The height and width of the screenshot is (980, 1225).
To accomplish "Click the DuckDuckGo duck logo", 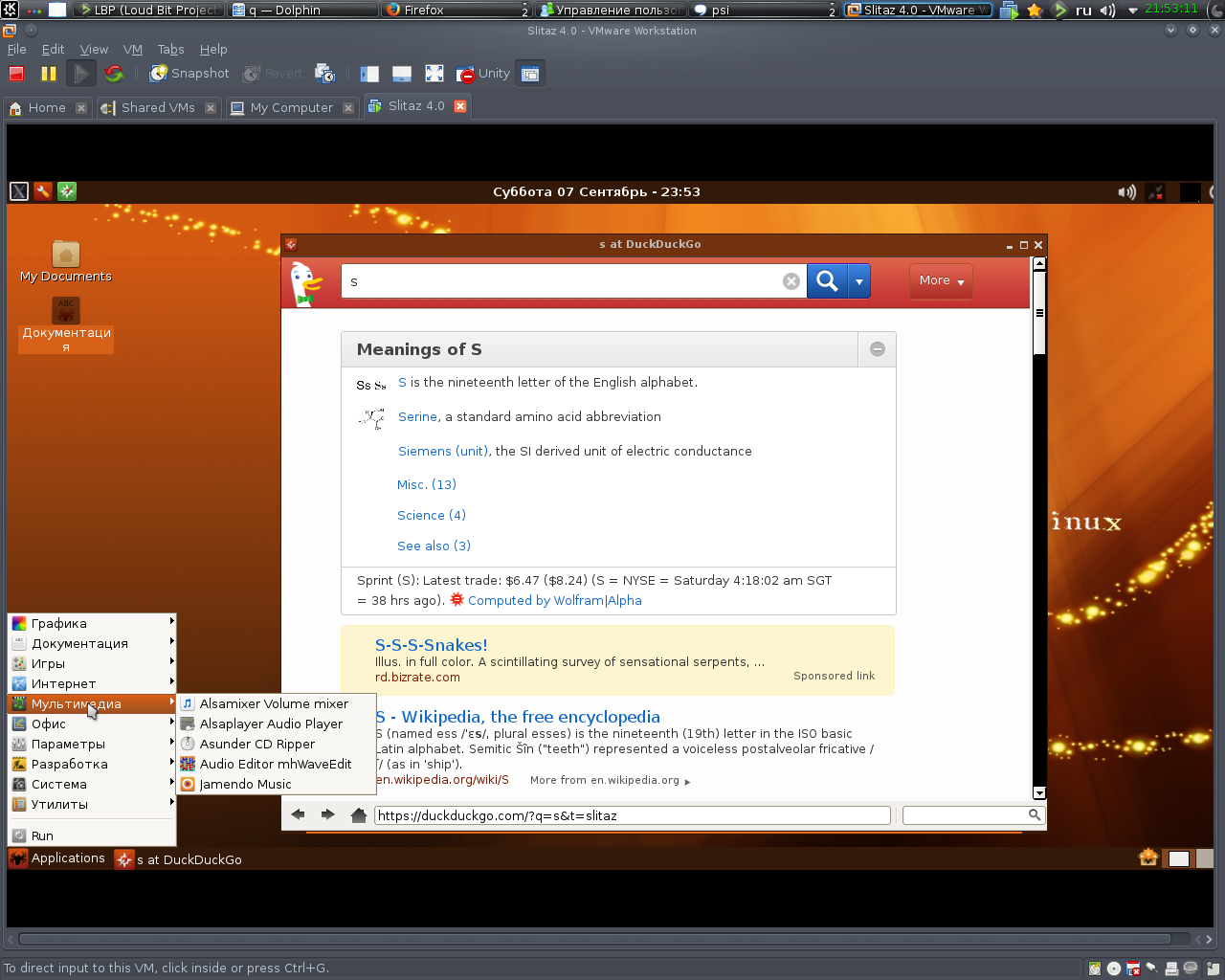I will tap(307, 283).
